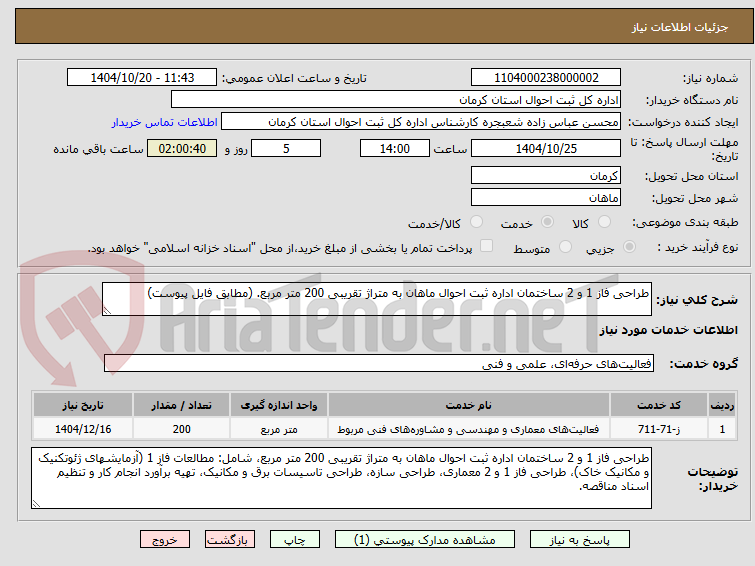Click the گروه خدمت field

[x=379, y=363]
